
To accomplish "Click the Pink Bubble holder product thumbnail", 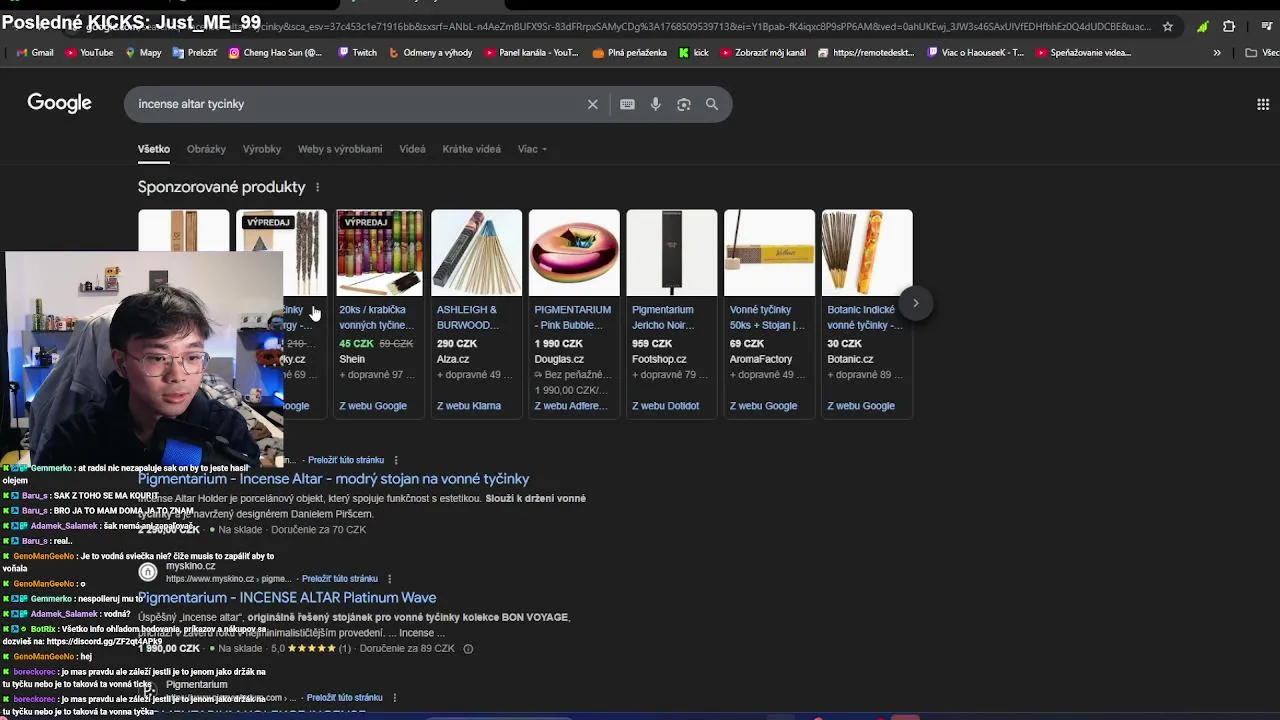I will [574, 253].
